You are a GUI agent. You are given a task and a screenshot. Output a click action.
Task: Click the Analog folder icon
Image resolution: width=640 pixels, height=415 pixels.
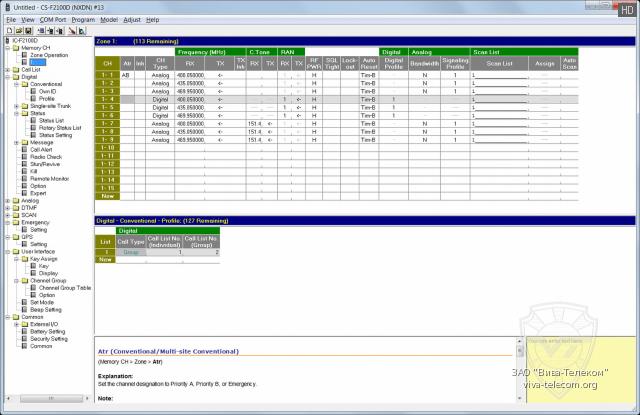[x=16, y=201]
